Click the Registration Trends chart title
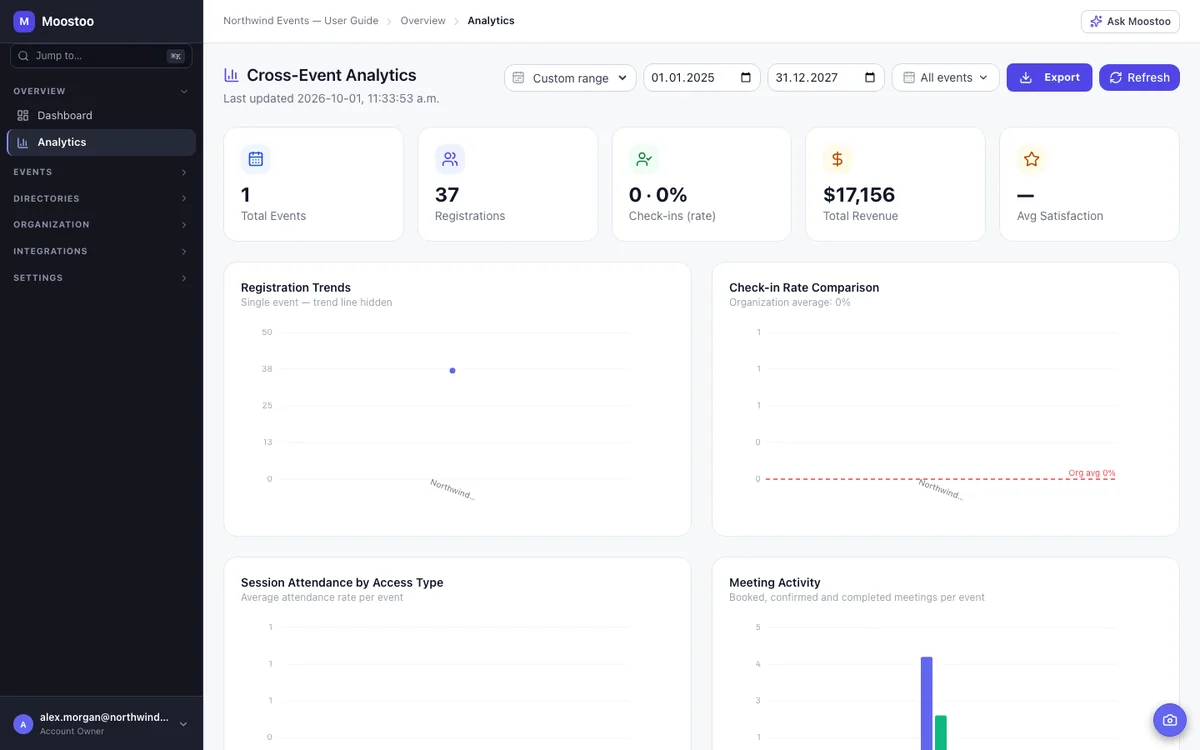 pyautogui.click(x=296, y=288)
